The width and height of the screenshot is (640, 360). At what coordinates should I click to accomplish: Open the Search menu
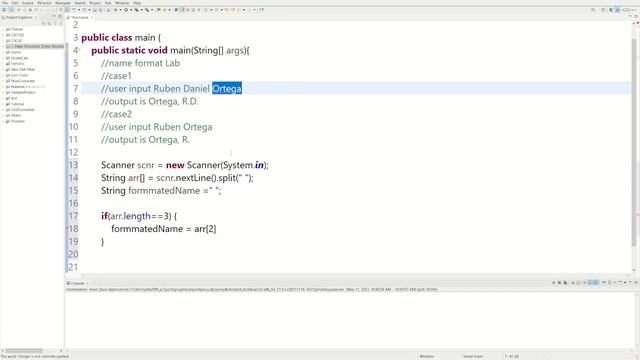80,3
